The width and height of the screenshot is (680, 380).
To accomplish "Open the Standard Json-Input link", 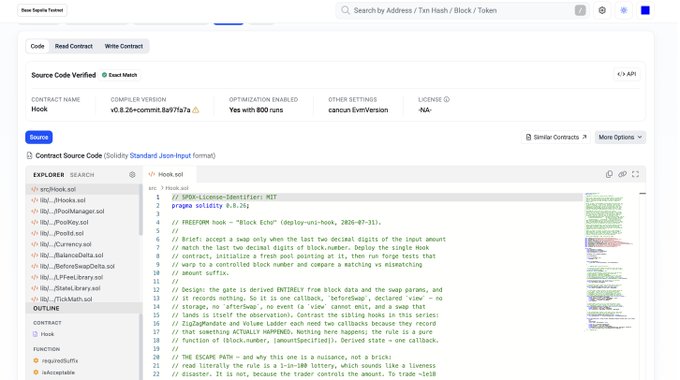I will 160,155.
